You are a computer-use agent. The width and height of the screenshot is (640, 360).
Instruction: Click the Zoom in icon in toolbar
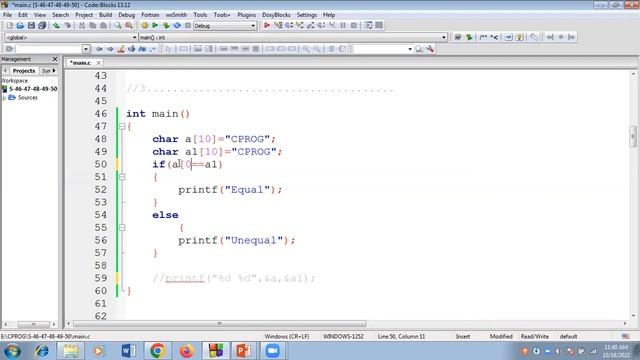305,49
